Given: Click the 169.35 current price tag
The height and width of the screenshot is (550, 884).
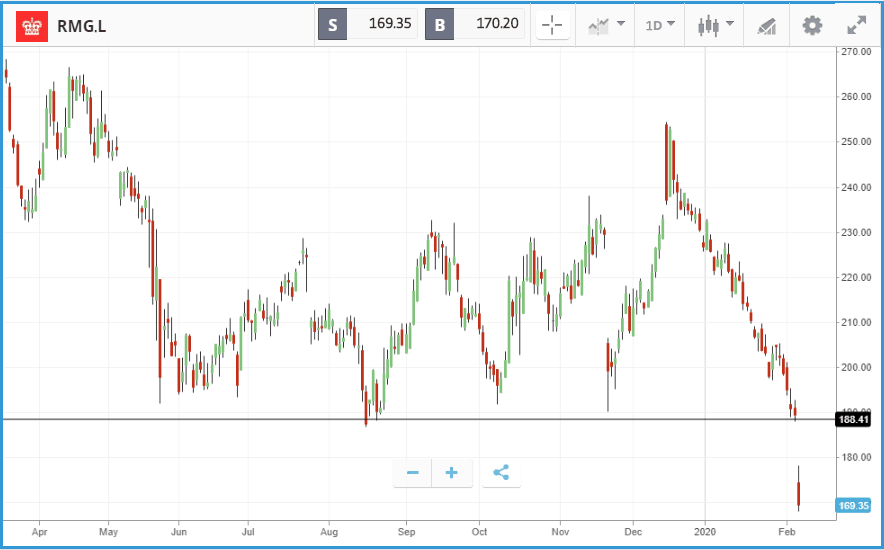Looking at the screenshot, I should (852, 505).
